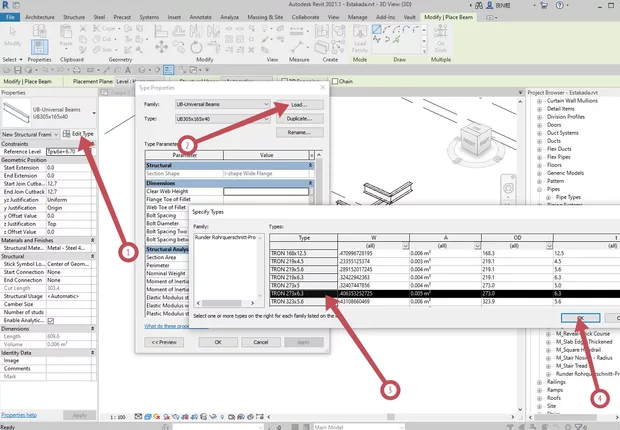
Task: Click the Load... button in Type Properties
Action: click(x=298, y=104)
